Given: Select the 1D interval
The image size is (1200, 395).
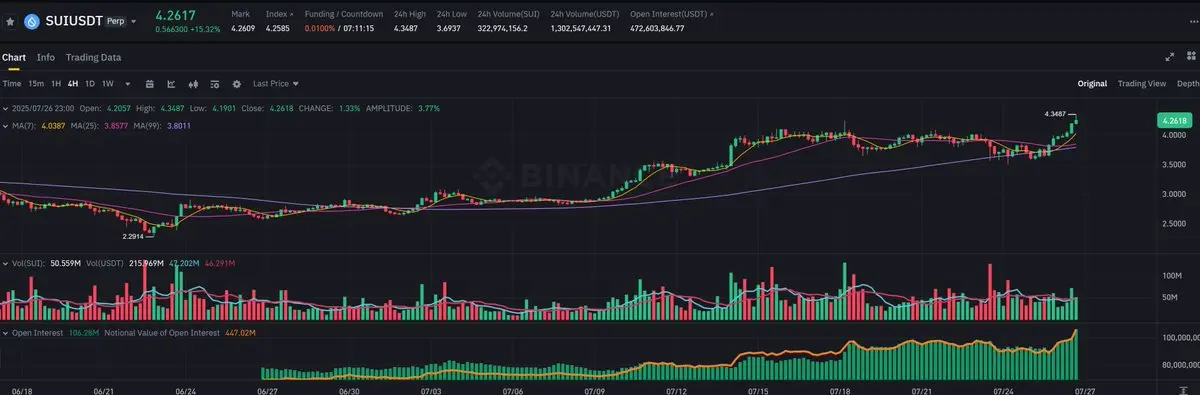Looking at the screenshot, I should [x=90, y=84].
